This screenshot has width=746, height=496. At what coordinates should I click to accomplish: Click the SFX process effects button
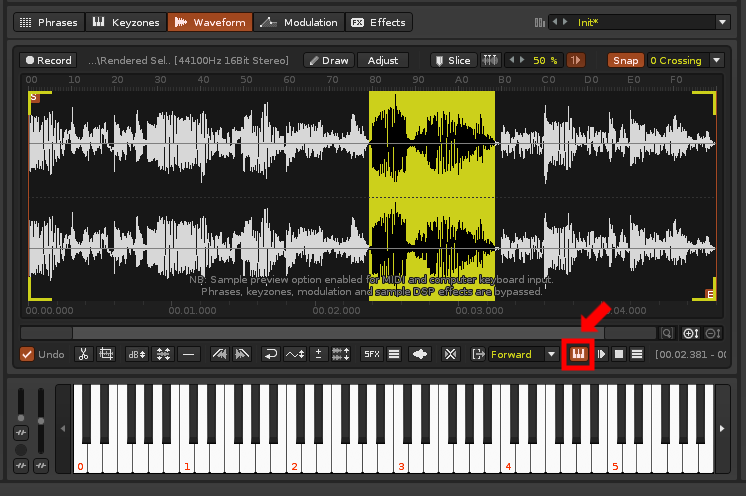(x=372, y=354)
